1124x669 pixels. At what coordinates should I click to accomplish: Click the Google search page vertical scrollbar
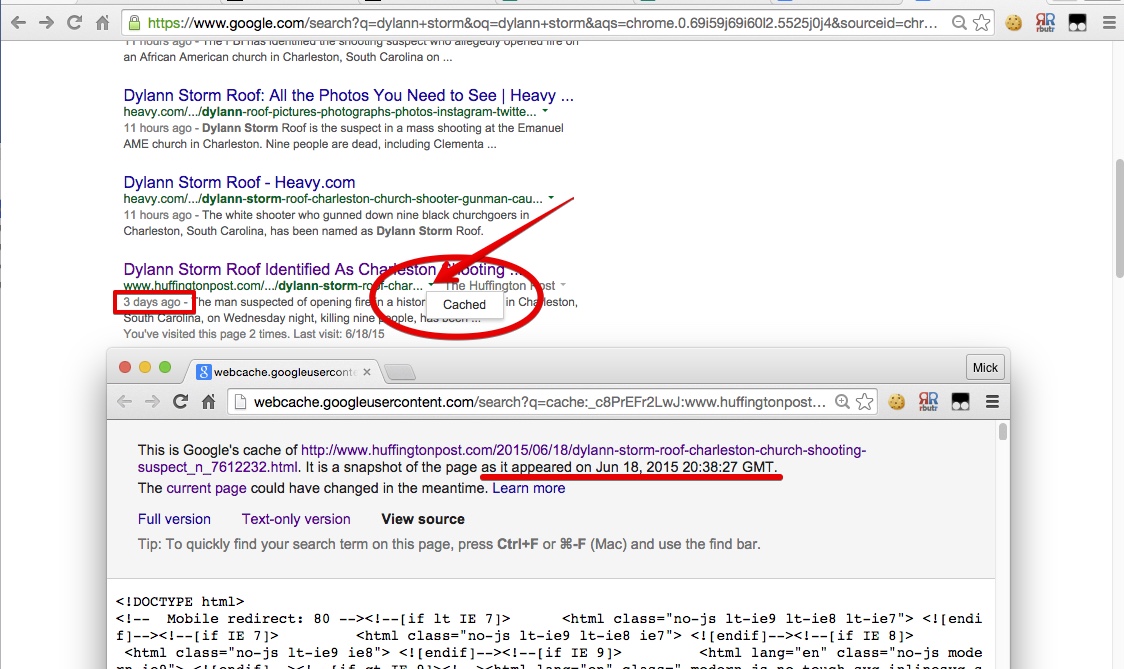click(x=1119, y=219)
